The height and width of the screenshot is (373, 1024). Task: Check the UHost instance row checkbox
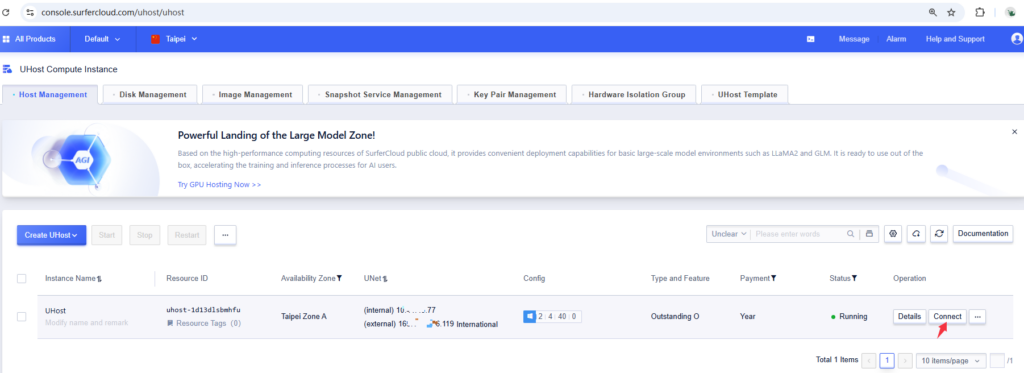22,317
